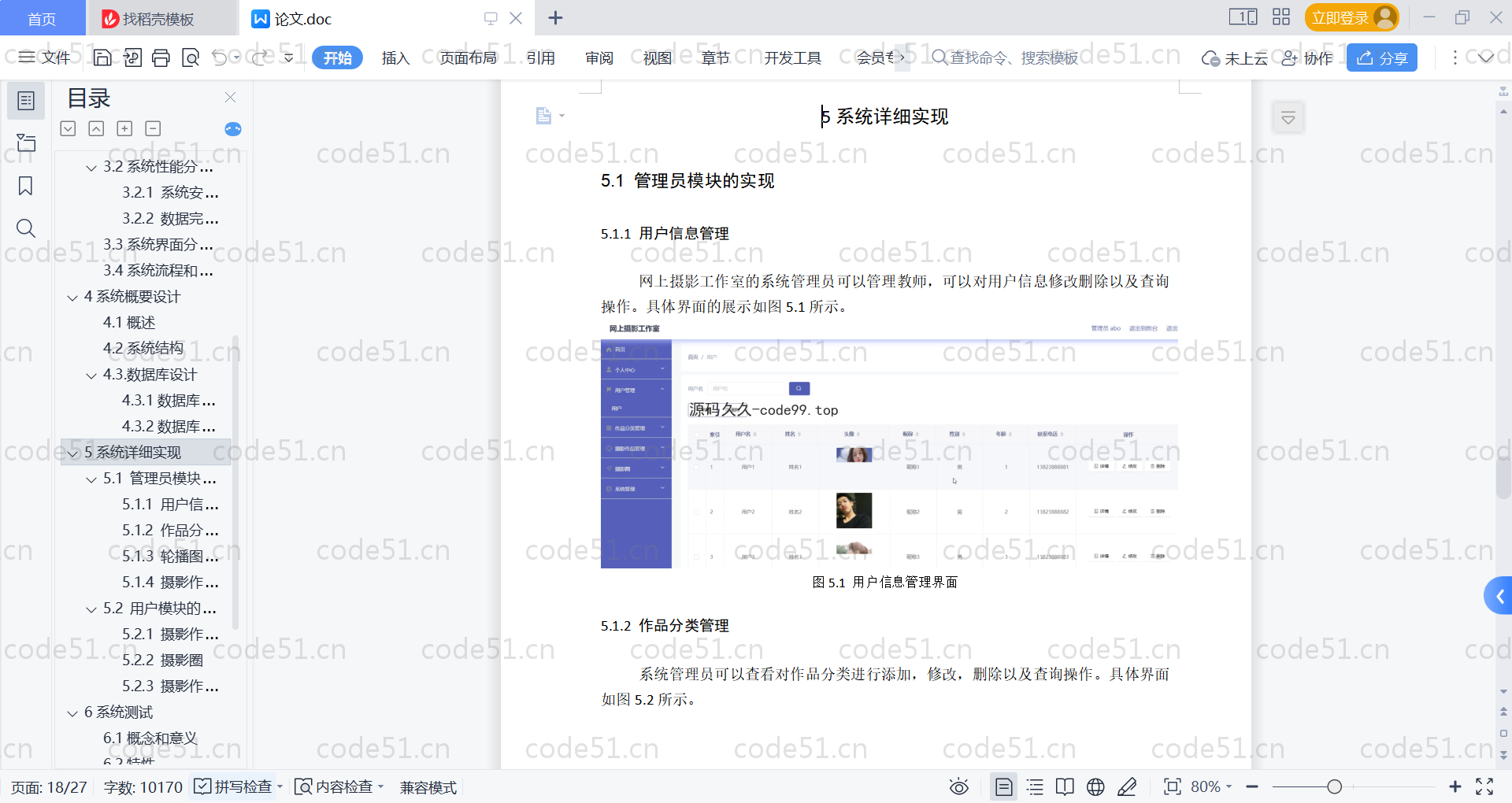This screenshot has height=803, width=1512.
Task: Switch to web layout globe icon
Action: (1095, 786)
